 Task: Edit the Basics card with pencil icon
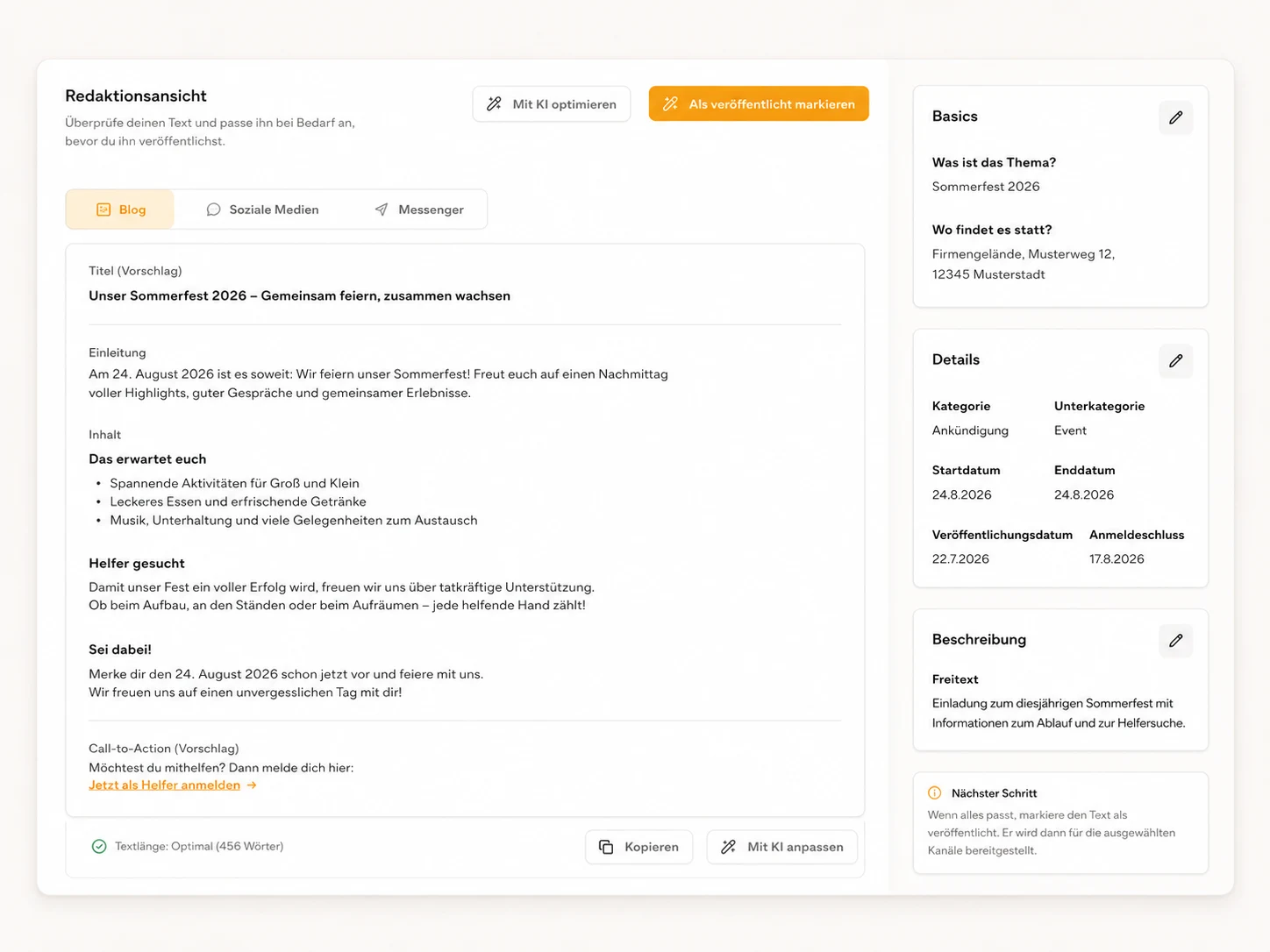pos(1175,117)
